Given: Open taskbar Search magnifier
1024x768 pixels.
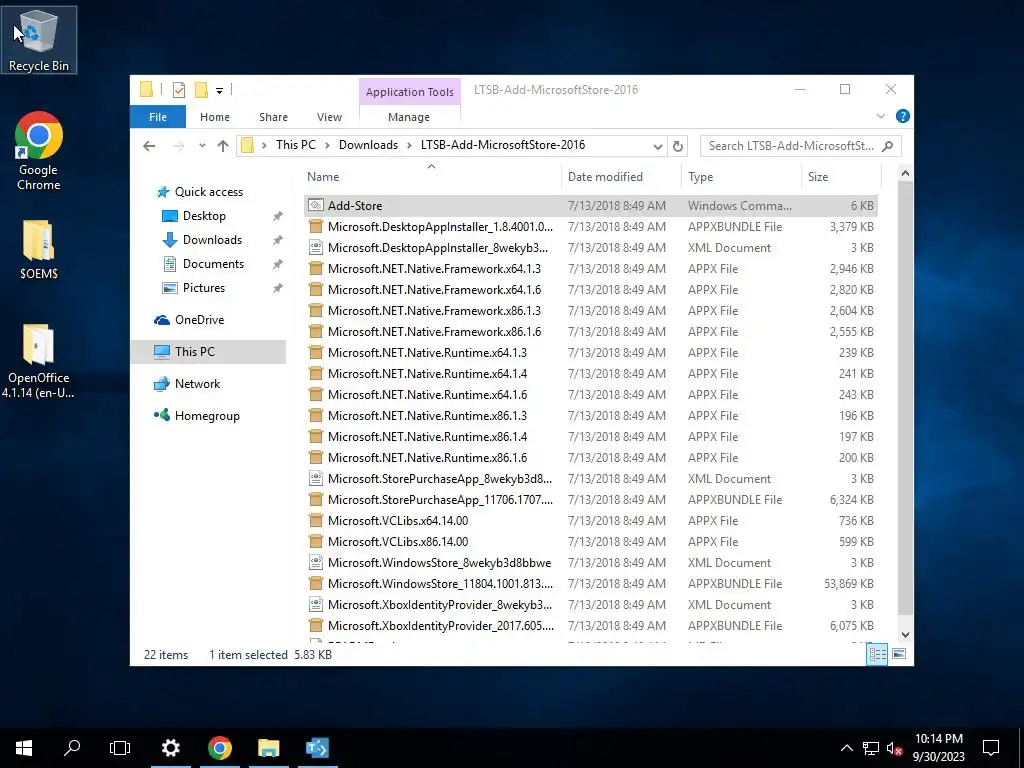Looking at the screenshot, I should click(72, 748).
